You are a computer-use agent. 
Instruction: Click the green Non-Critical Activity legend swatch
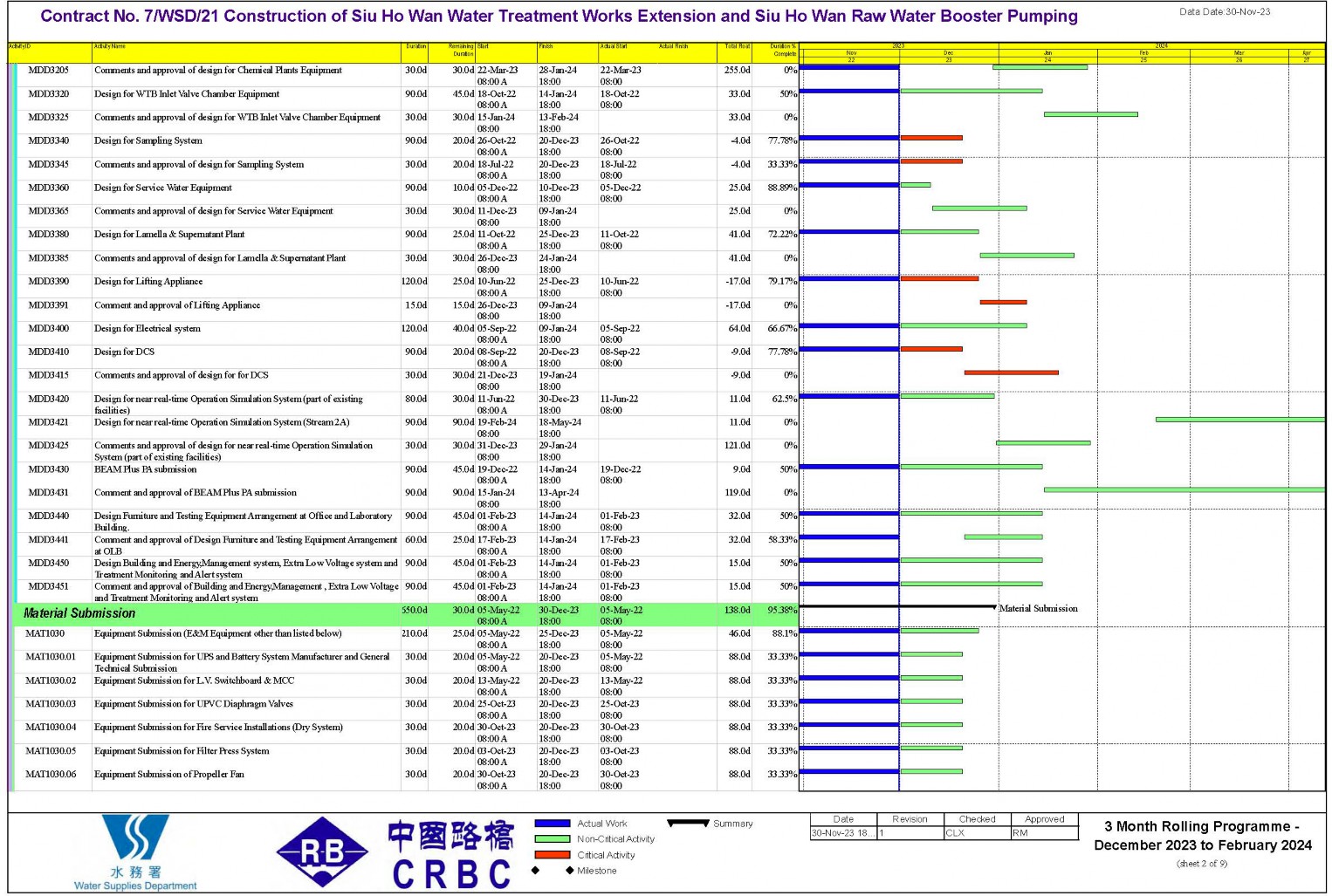point(552,839)
